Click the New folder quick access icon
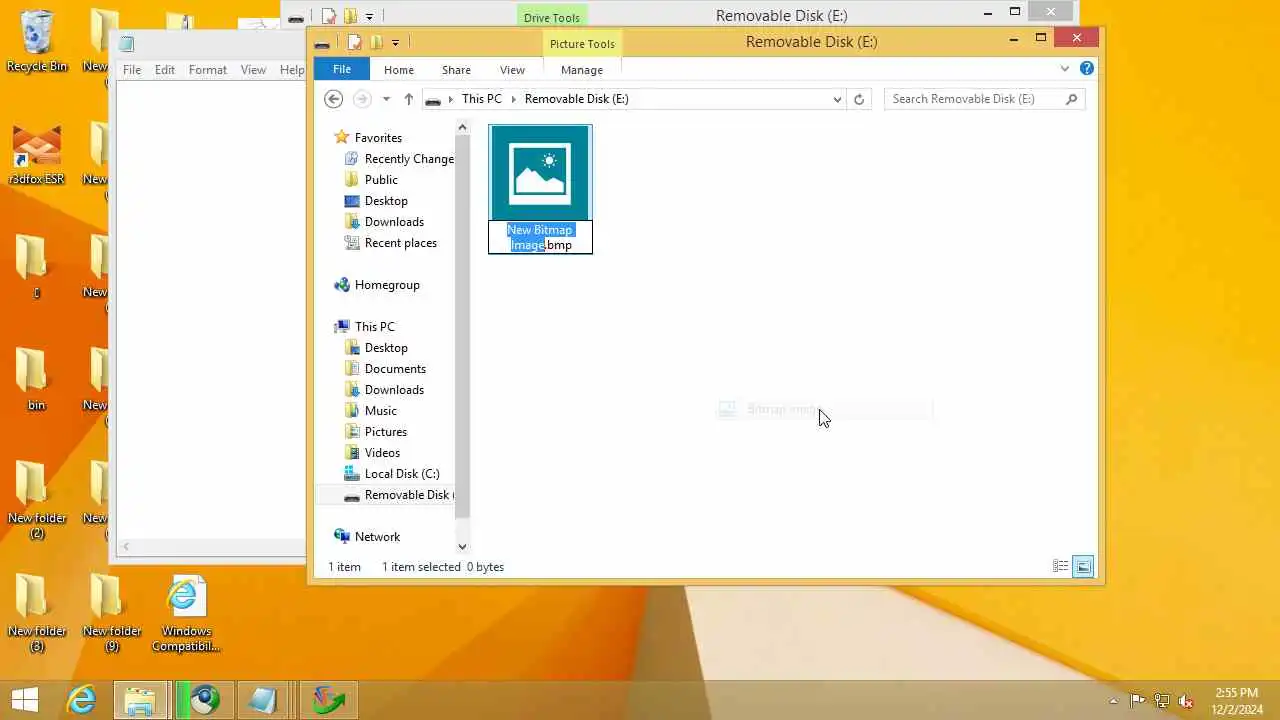1280x720 pixels. pos(376,42)
